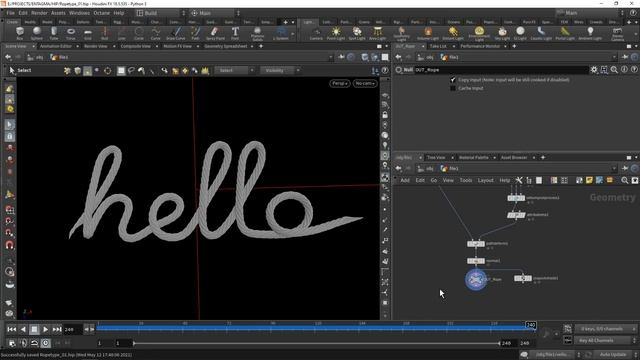Create a Box from the shelf
This screenshot has width=640, height=360.
pos(20,33)
